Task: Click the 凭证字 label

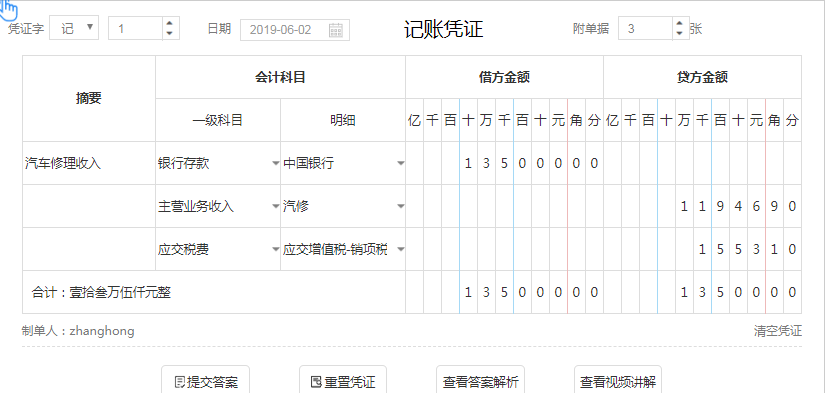Action: [26, 29]
